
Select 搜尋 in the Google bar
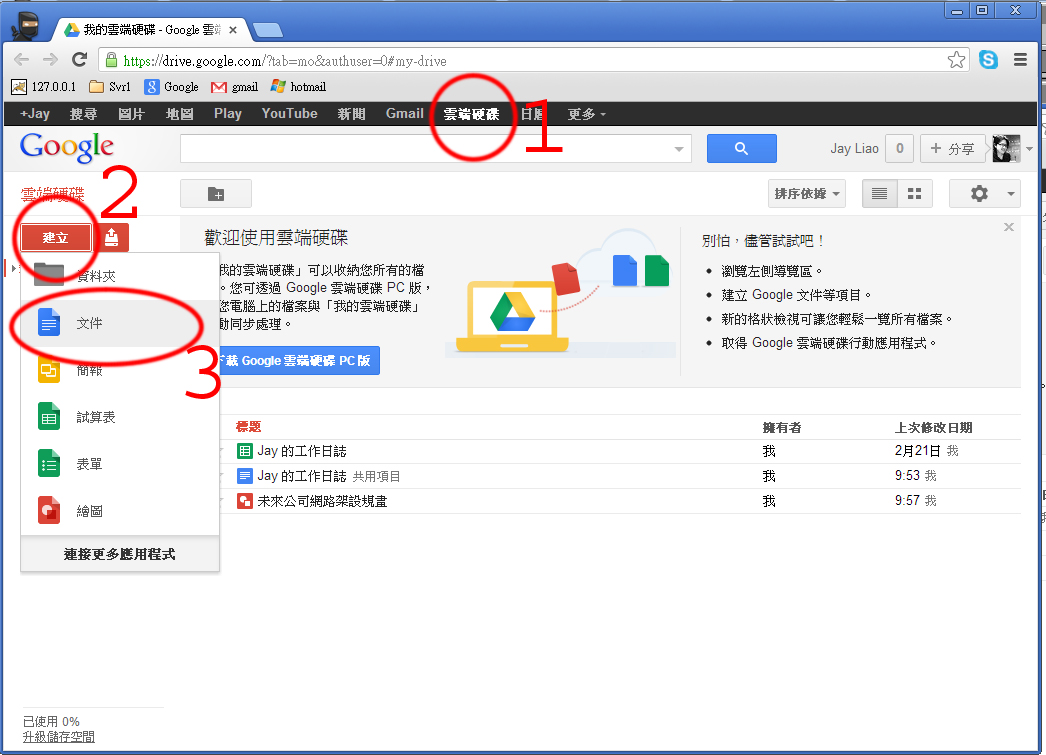coord(83,114)
